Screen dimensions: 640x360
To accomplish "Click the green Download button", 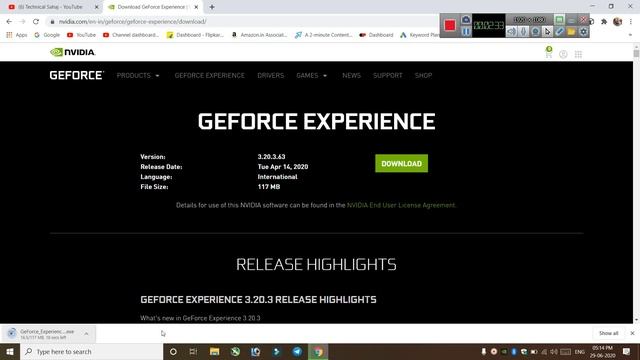I will point(402,163).
